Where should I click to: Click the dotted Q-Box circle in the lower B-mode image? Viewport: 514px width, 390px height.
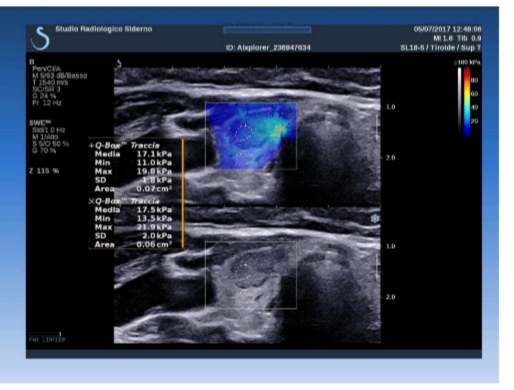(x=244, y=271)
